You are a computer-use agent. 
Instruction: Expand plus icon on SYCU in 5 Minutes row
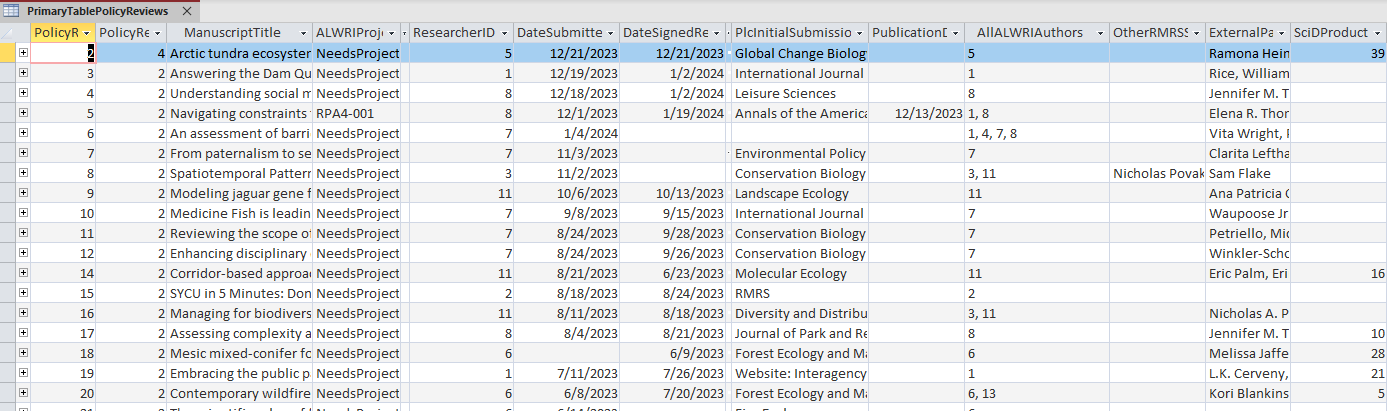[23, 293]
